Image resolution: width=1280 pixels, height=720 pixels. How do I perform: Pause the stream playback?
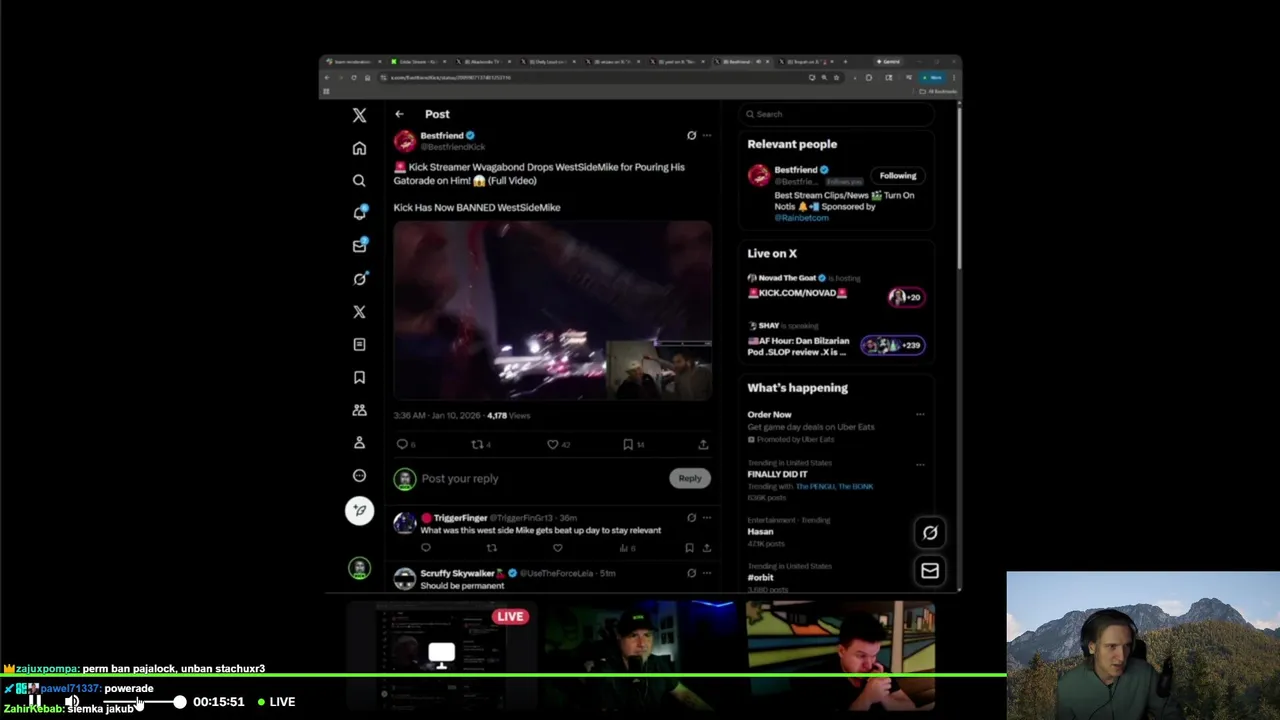coord(35,702)
